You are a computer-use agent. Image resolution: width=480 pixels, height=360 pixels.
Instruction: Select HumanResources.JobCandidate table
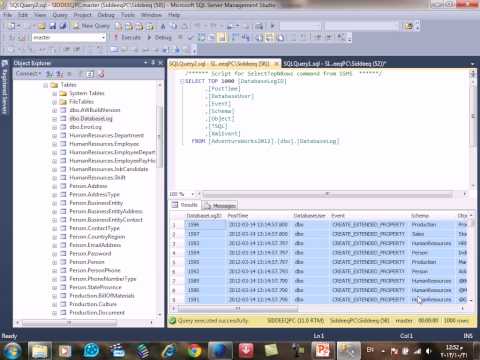(x=109, y=169)
